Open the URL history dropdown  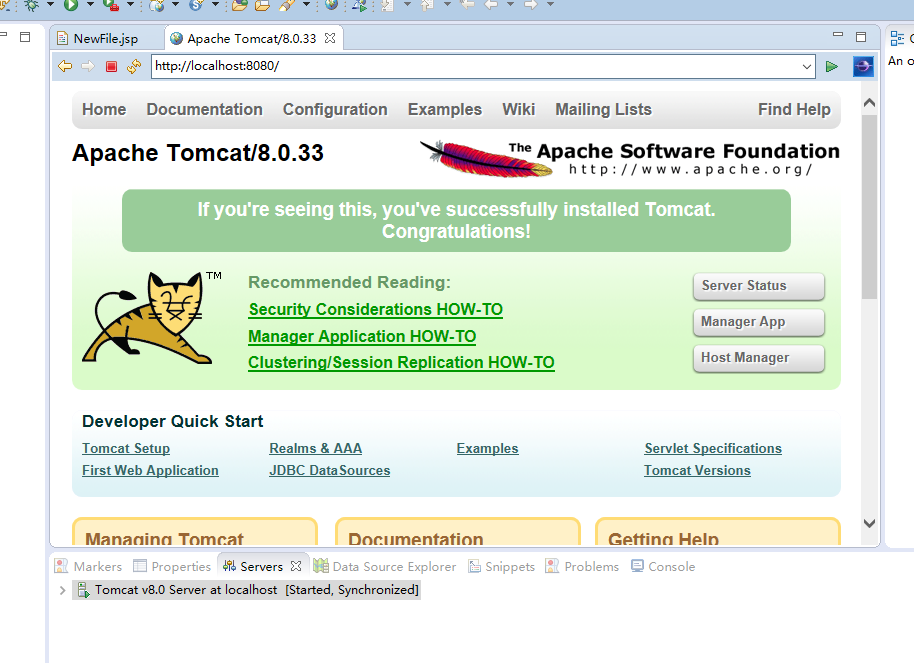point(807,66)
